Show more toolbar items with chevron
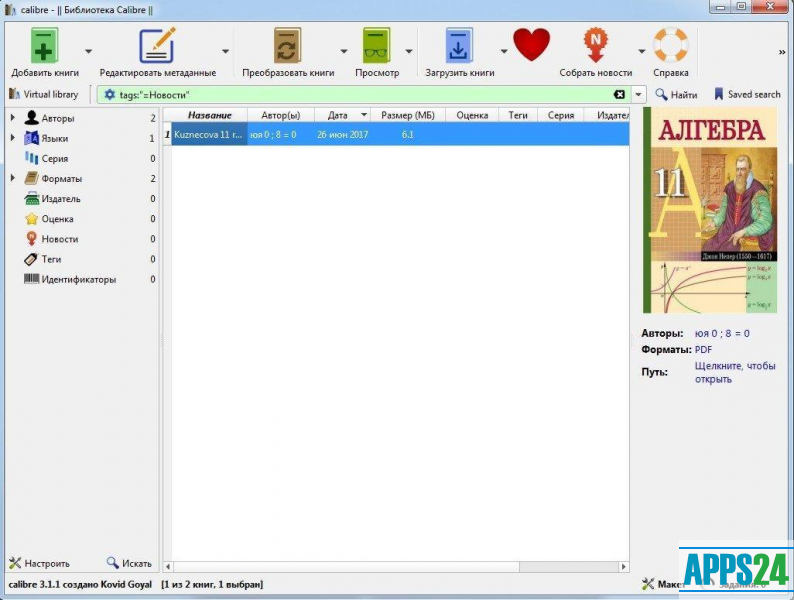The height and width of the screenshot is (600, 794). (x=782, y=52)
